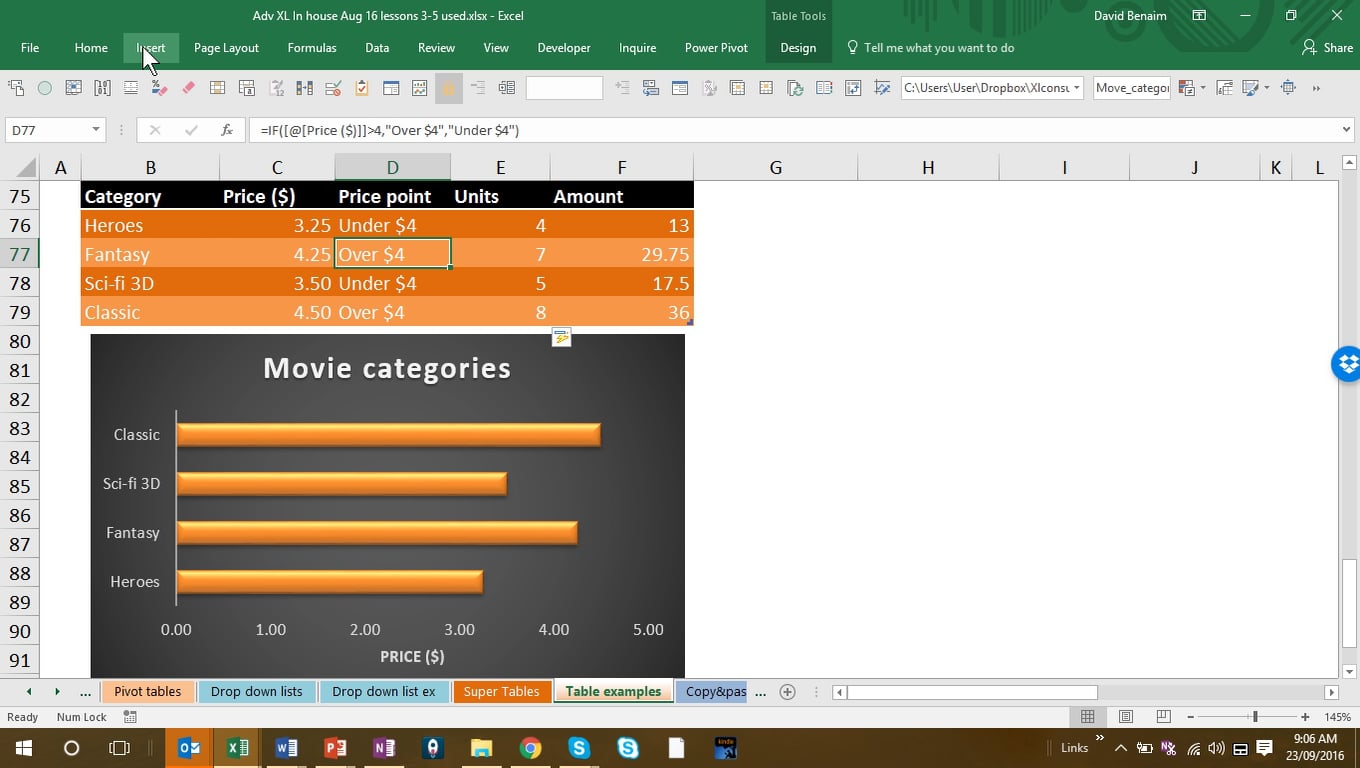Add a new sheet with plus button
This screenshot has width=1360, height=768.
pyautogui.click(x=787, y=692)
